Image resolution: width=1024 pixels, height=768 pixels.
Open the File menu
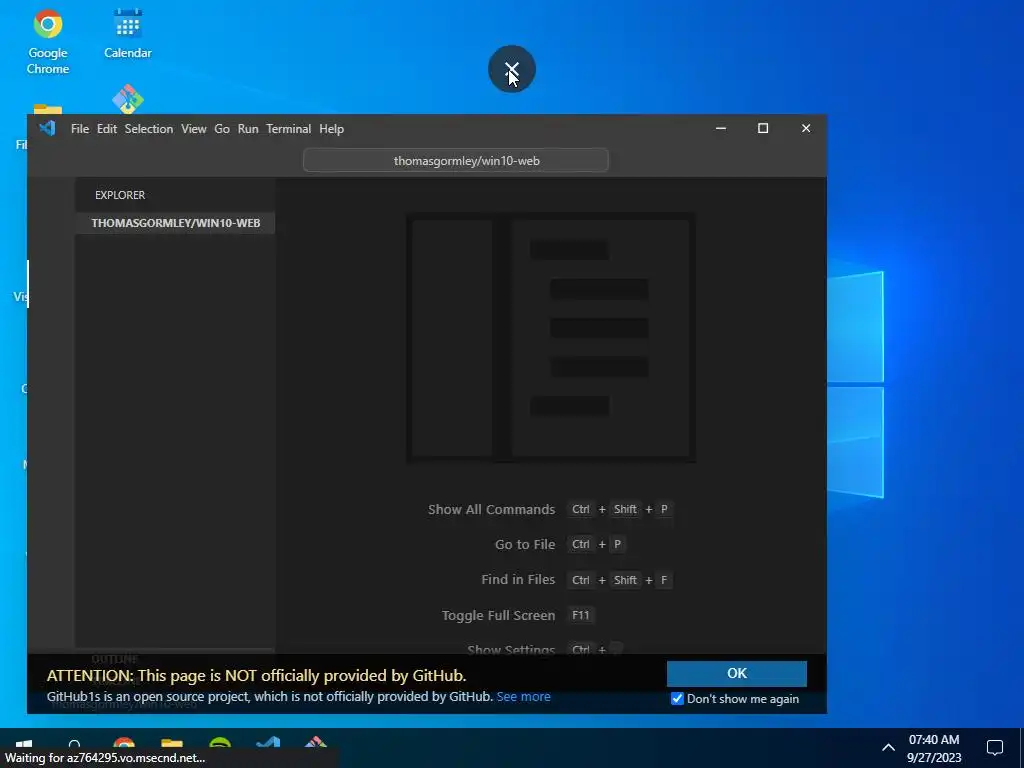(x=80, y=129)
